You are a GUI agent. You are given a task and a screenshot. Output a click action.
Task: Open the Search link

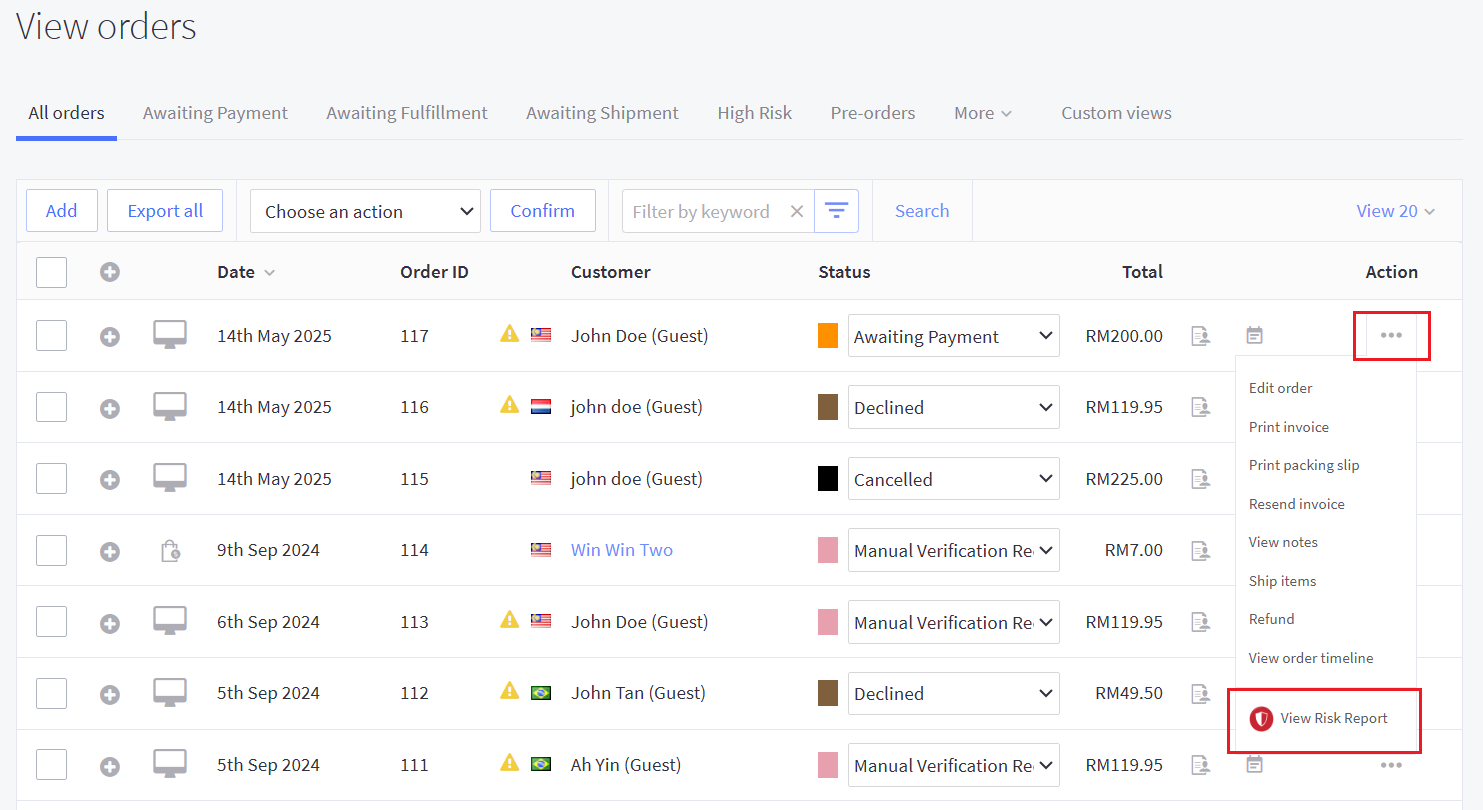pyautogui.click(x=922, y=211)
